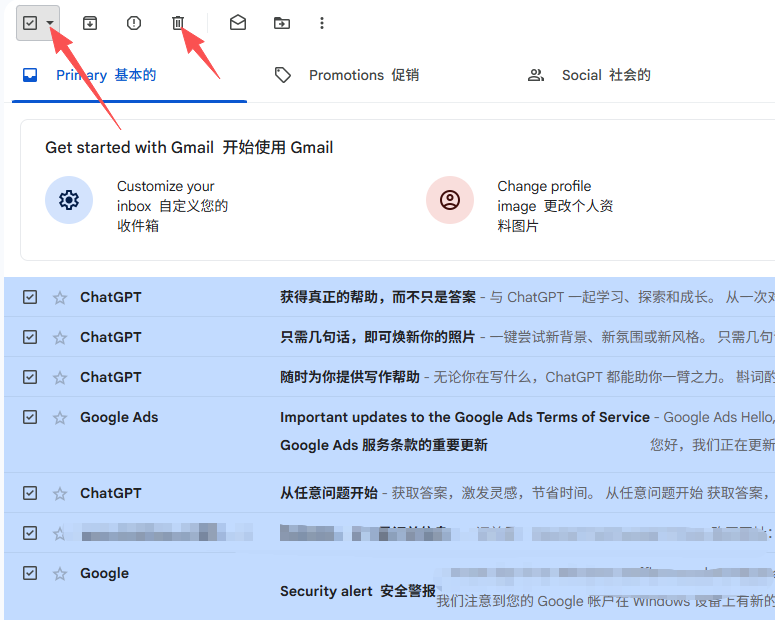This screenshot has height=620, width=775.
Task: Click the profile icon for Change profile image
Action: pos(450,200)
